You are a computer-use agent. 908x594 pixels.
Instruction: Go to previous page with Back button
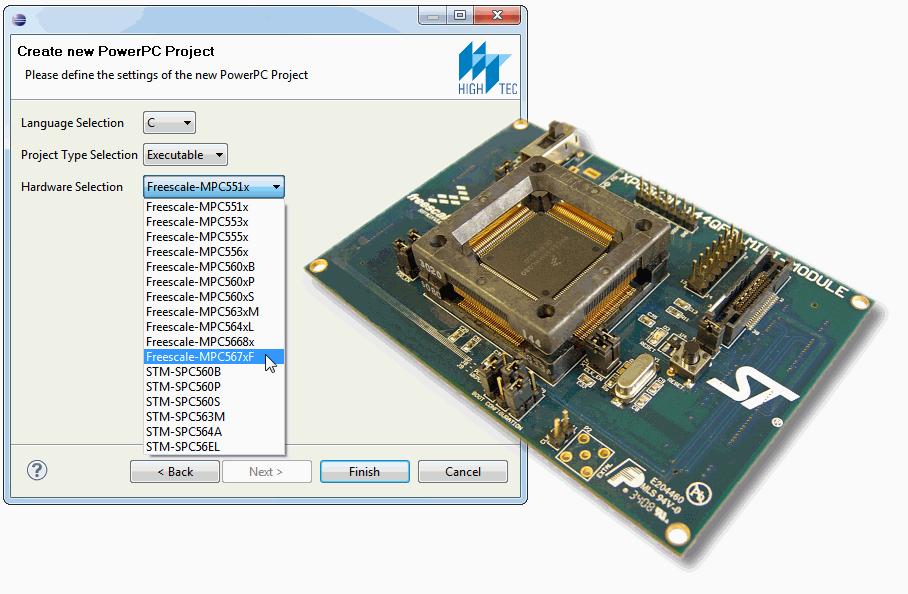click(175, 471)
